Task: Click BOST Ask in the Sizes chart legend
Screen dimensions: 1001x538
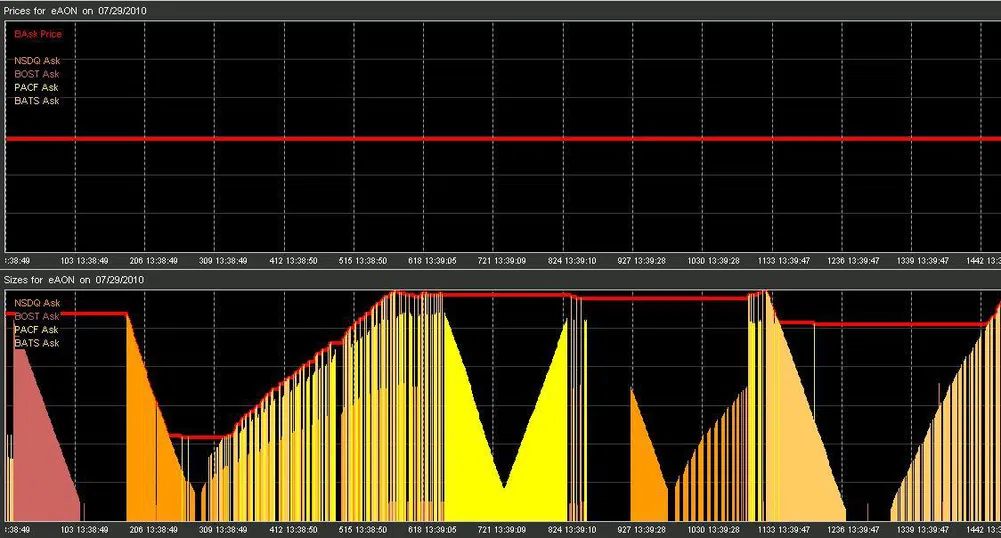Action: click(36, 316)
